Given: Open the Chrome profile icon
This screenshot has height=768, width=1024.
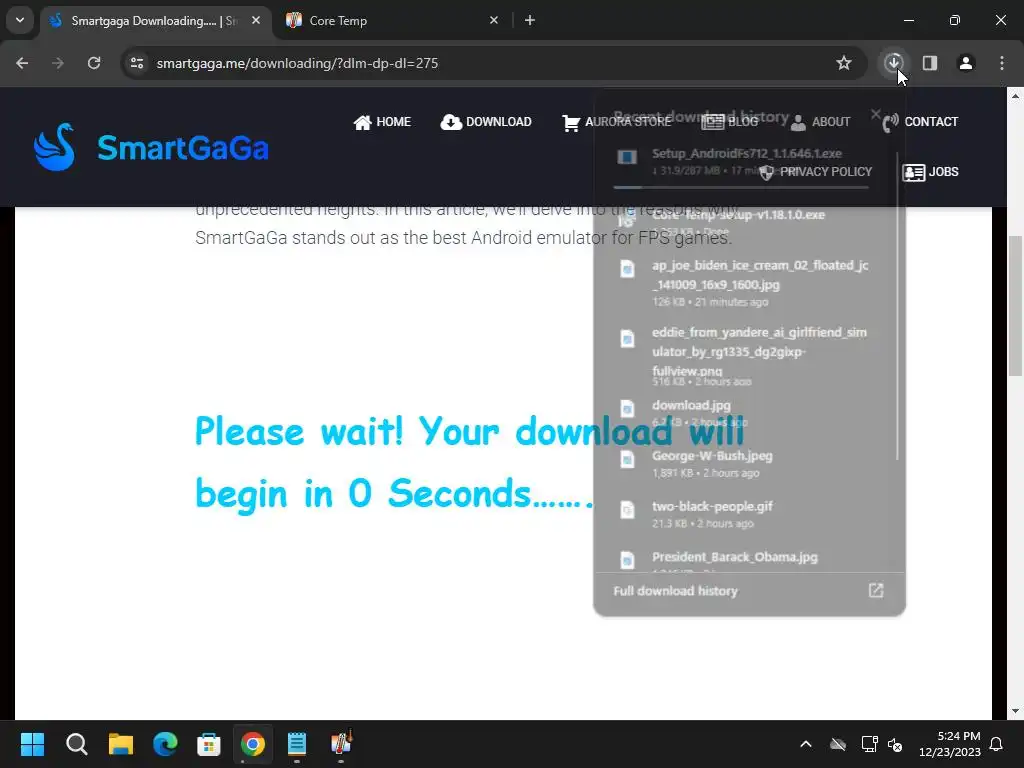Looking at the screenshot, I should (x=965, y=63).
